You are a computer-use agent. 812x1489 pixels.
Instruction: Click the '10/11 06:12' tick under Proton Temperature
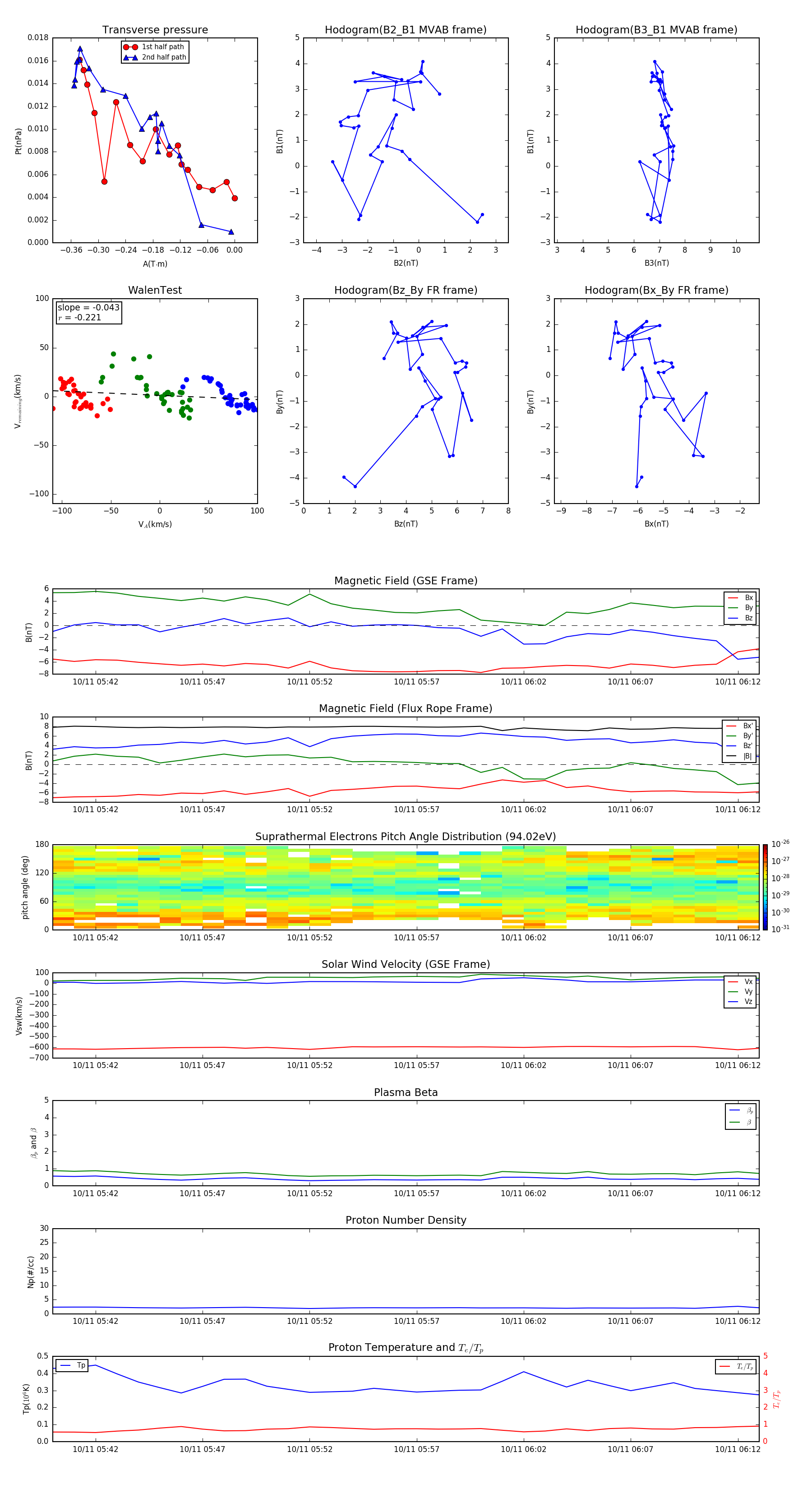(738, 1450)
